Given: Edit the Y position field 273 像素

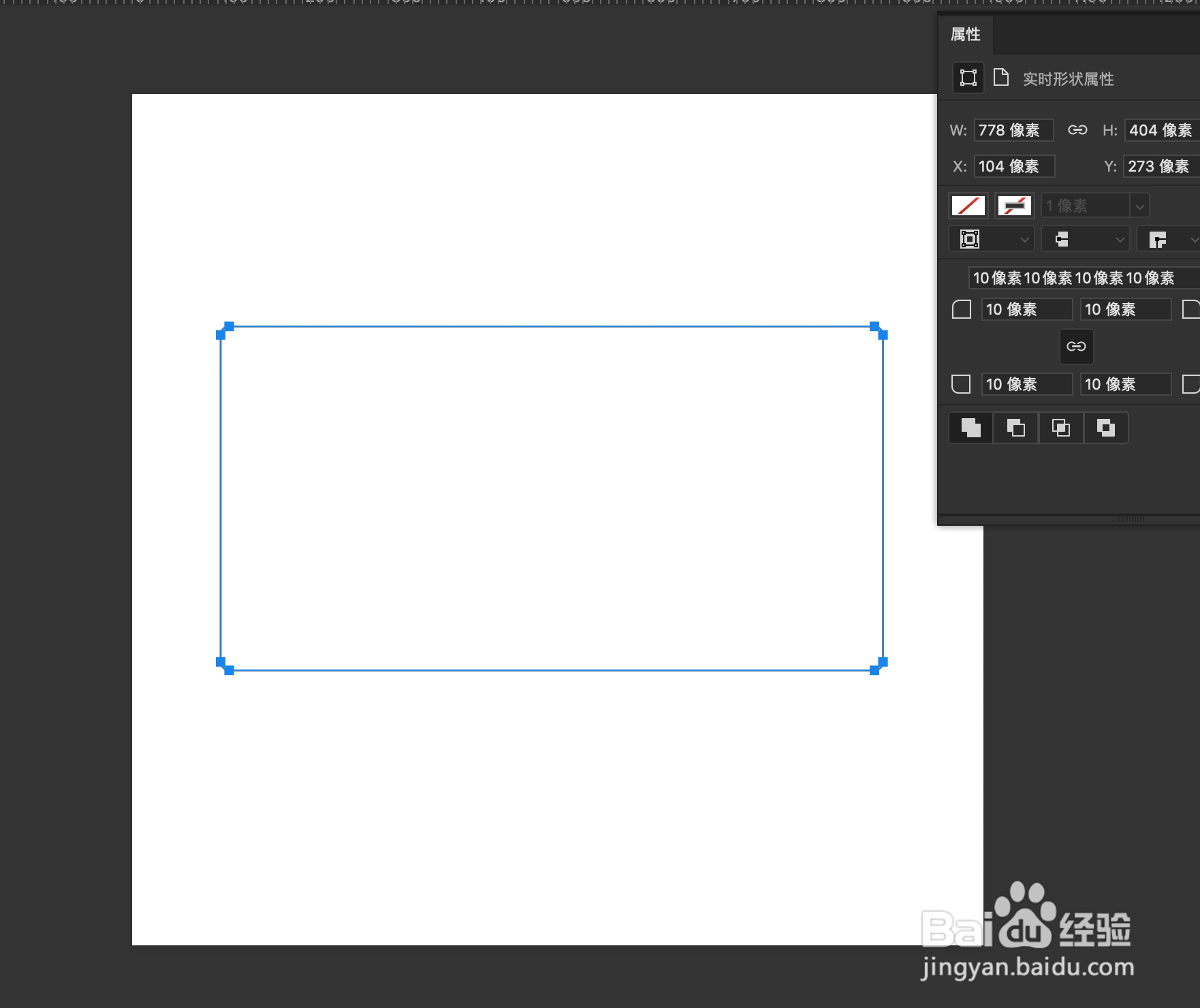Looking at the screenshot, I should point(1161,166).
